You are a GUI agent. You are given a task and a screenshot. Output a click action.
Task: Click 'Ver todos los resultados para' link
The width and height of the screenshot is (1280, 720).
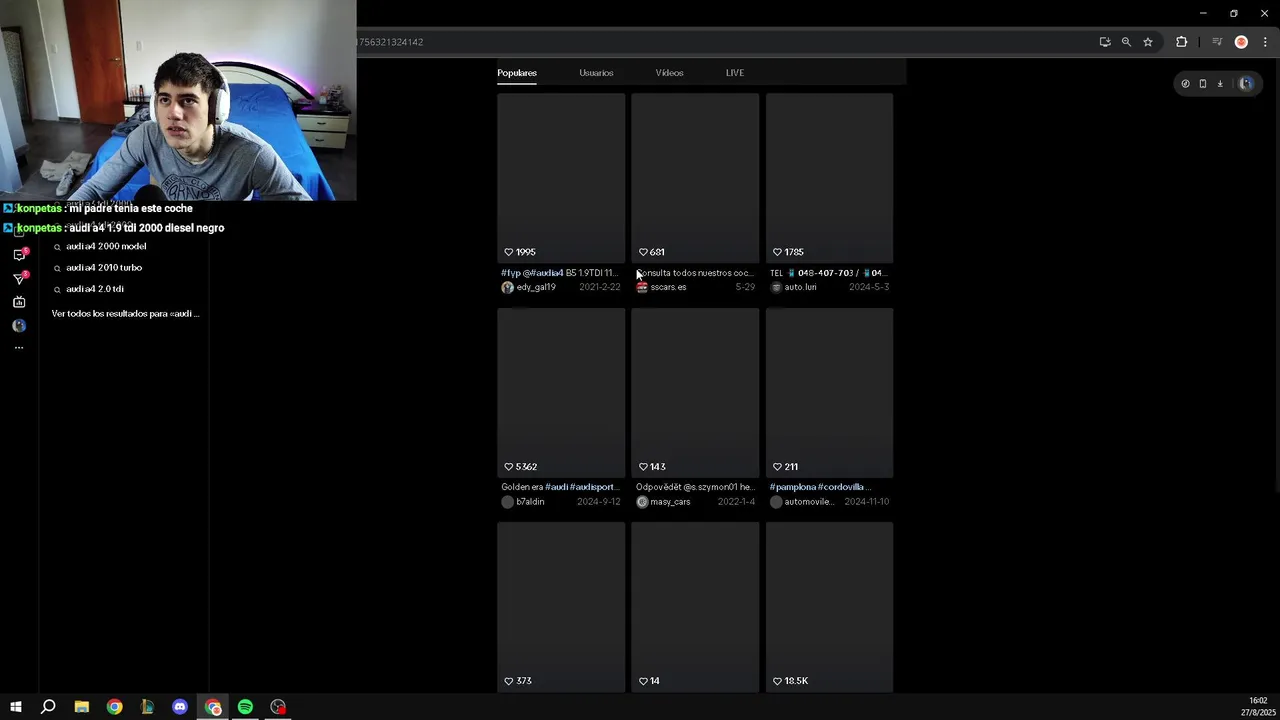coord(125,314)
